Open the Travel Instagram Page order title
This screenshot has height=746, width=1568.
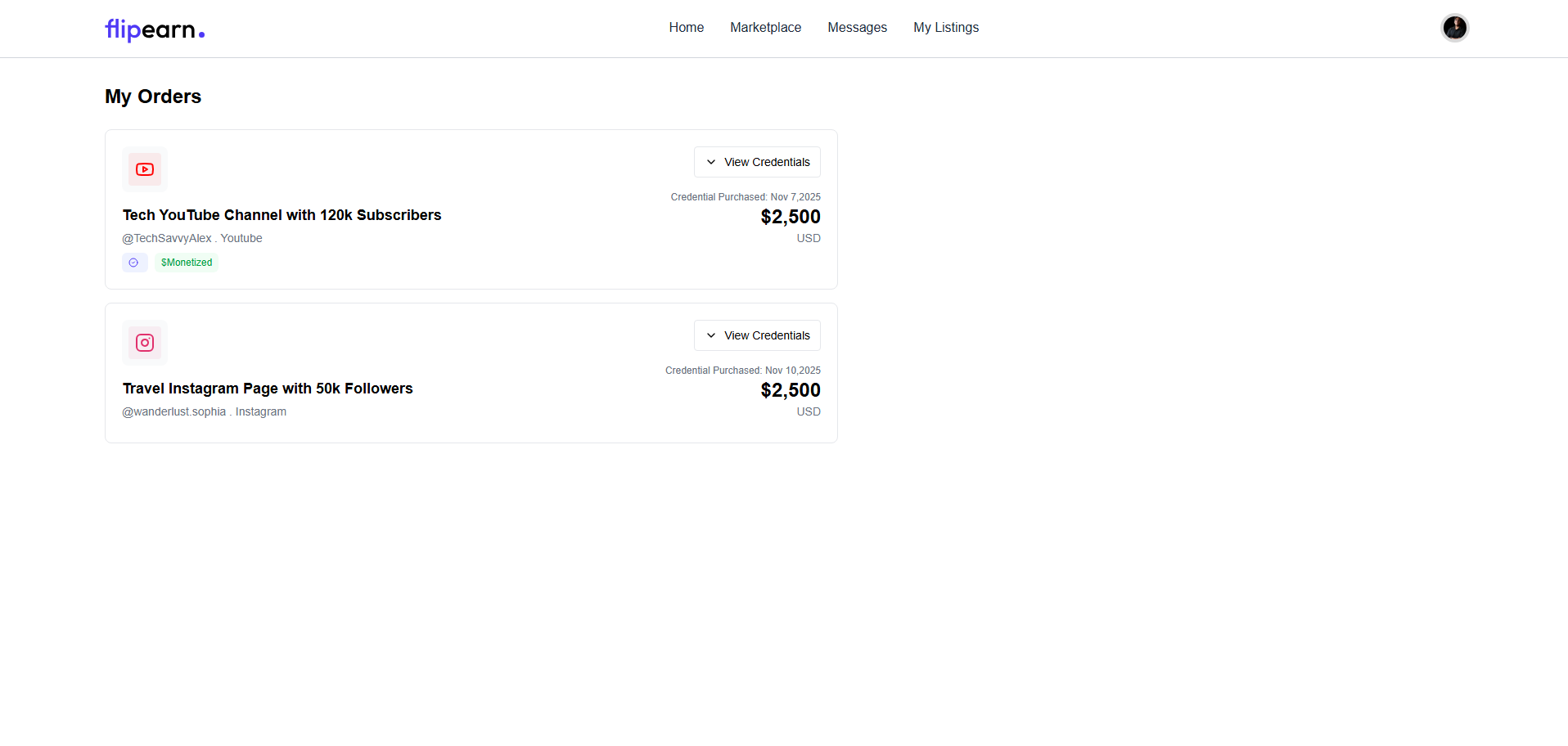[x=268, y=389]
